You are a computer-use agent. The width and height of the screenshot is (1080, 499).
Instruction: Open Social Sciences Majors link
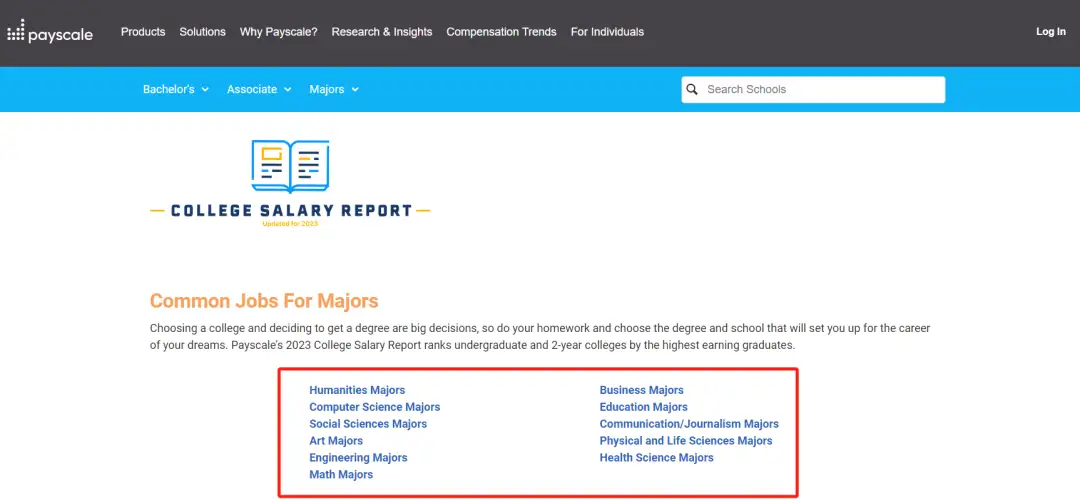[368, 424]
